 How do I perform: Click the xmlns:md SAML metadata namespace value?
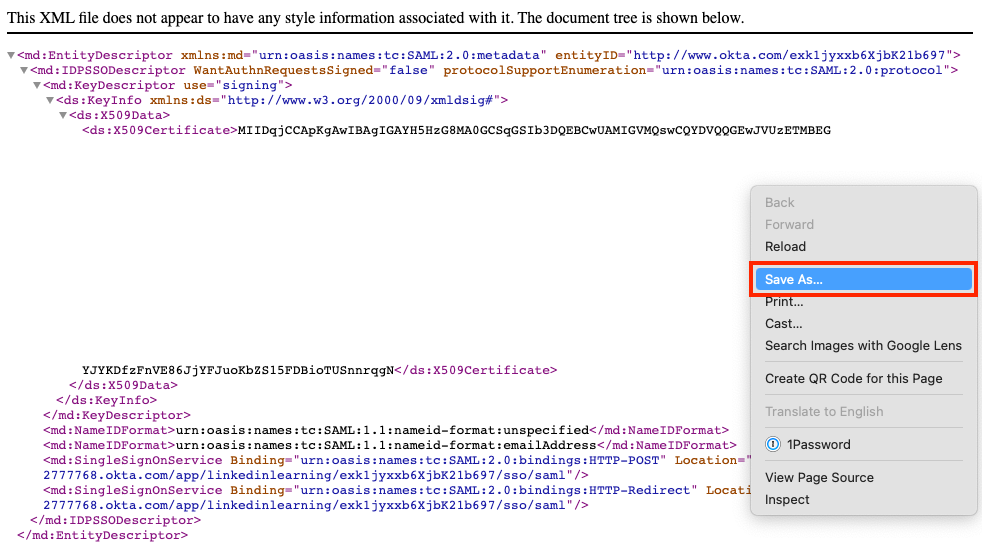click(399, 56)
